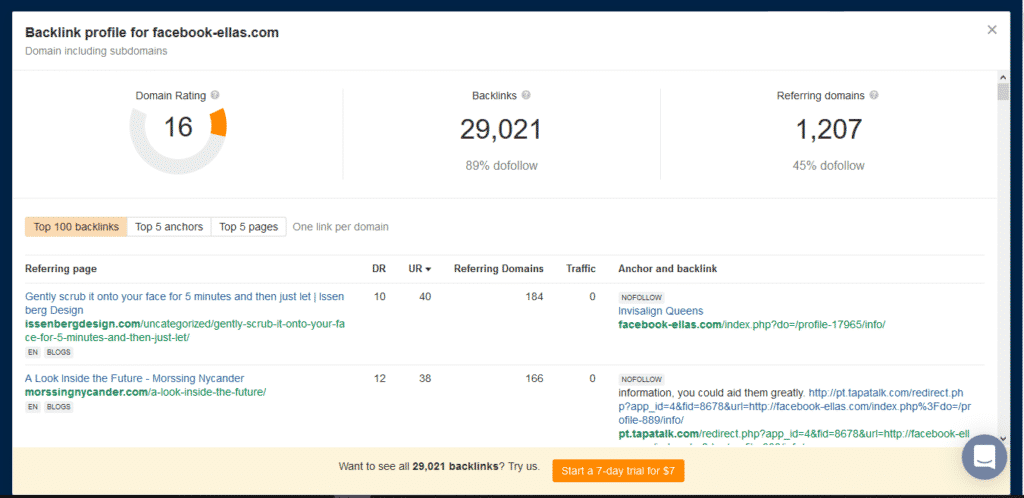Click the 'One link per domain' label

(x=340, y=227)
